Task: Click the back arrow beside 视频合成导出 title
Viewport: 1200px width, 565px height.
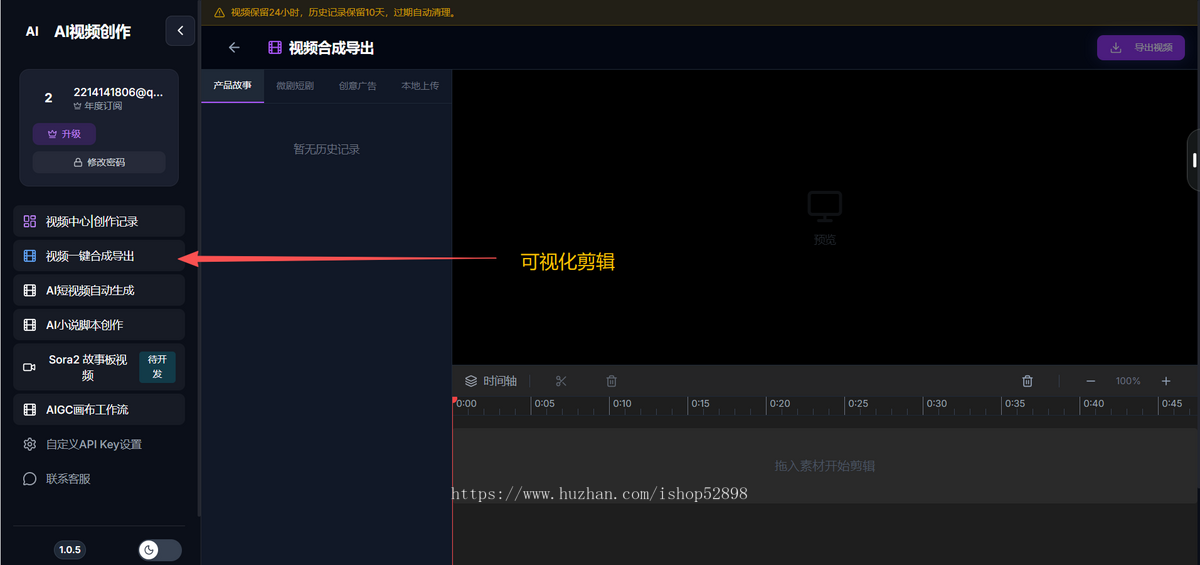Action: [234, 48]
